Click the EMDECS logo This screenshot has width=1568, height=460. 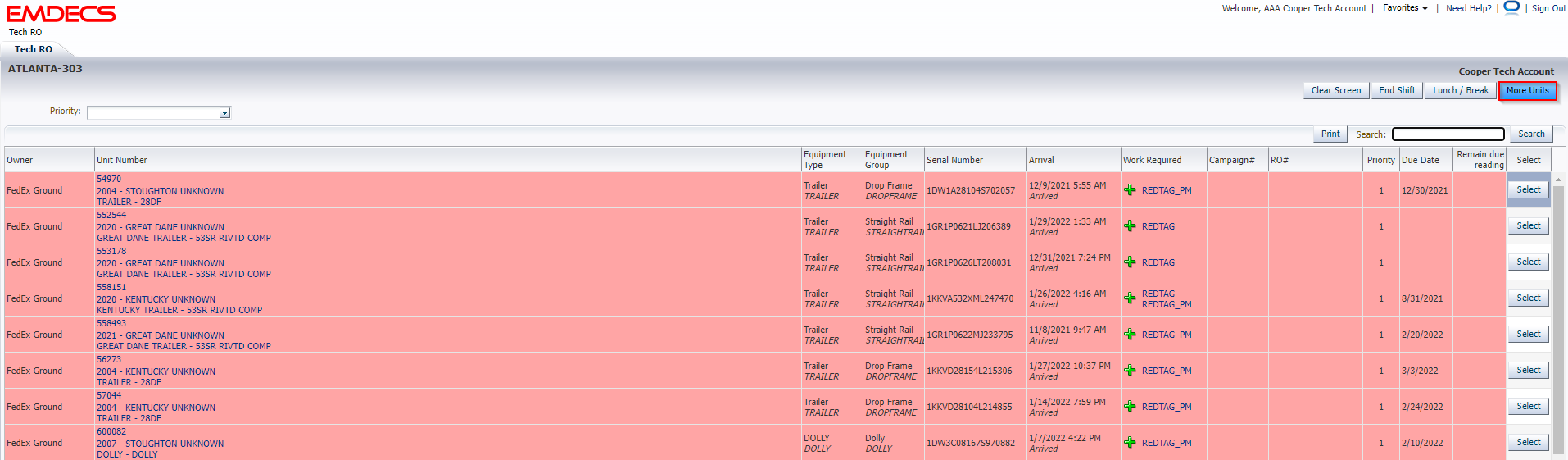coord(61,14)
